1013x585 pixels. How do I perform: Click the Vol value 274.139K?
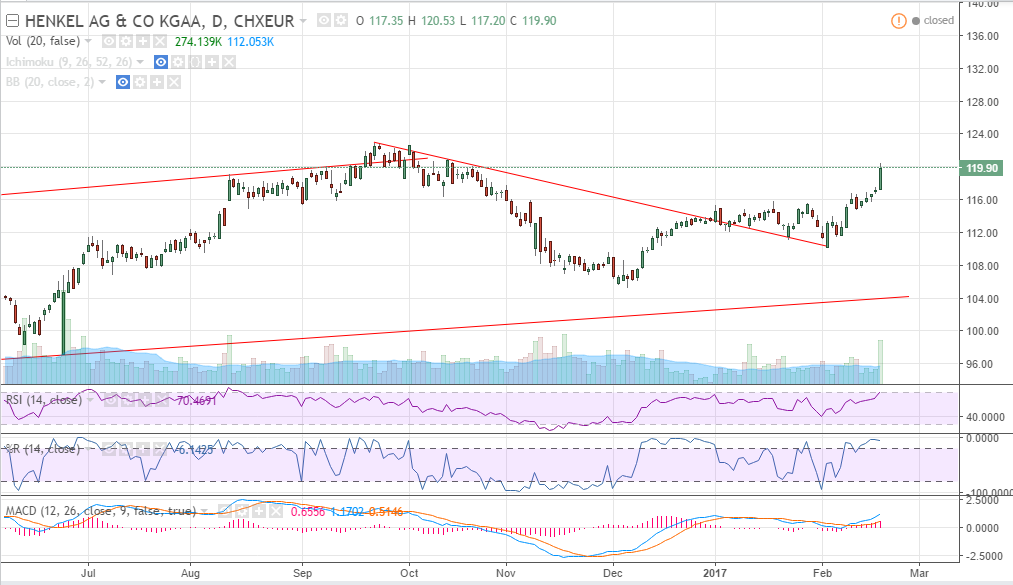pyautogui.click(x=199, y=41)
